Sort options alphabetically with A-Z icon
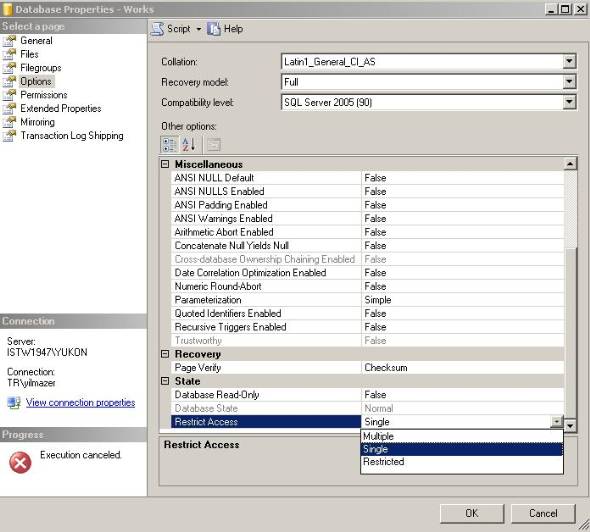 click(x=189, y=144)
